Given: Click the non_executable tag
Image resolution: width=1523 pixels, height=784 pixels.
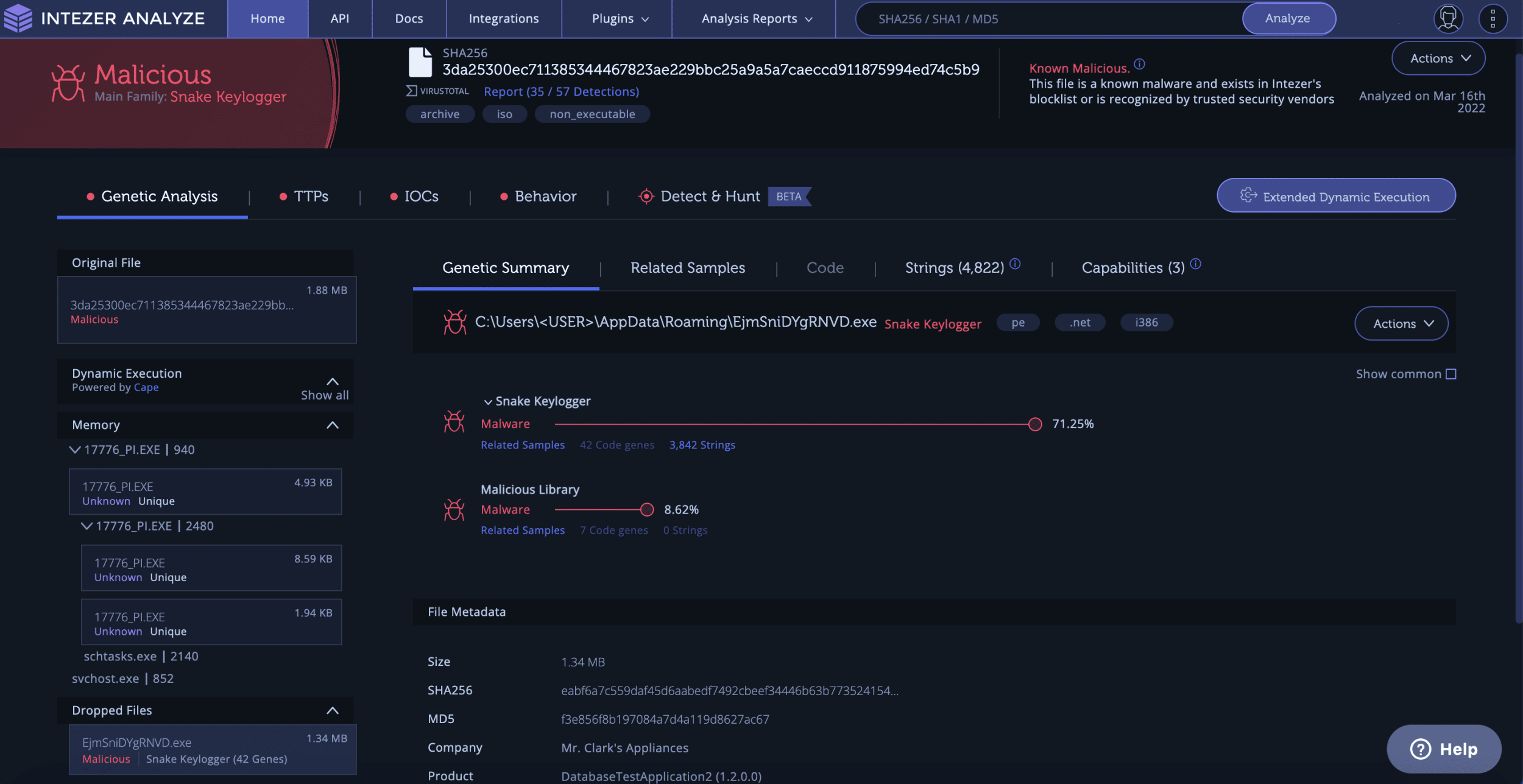Looking at the screenshot, I should click(x=592, y=114).
